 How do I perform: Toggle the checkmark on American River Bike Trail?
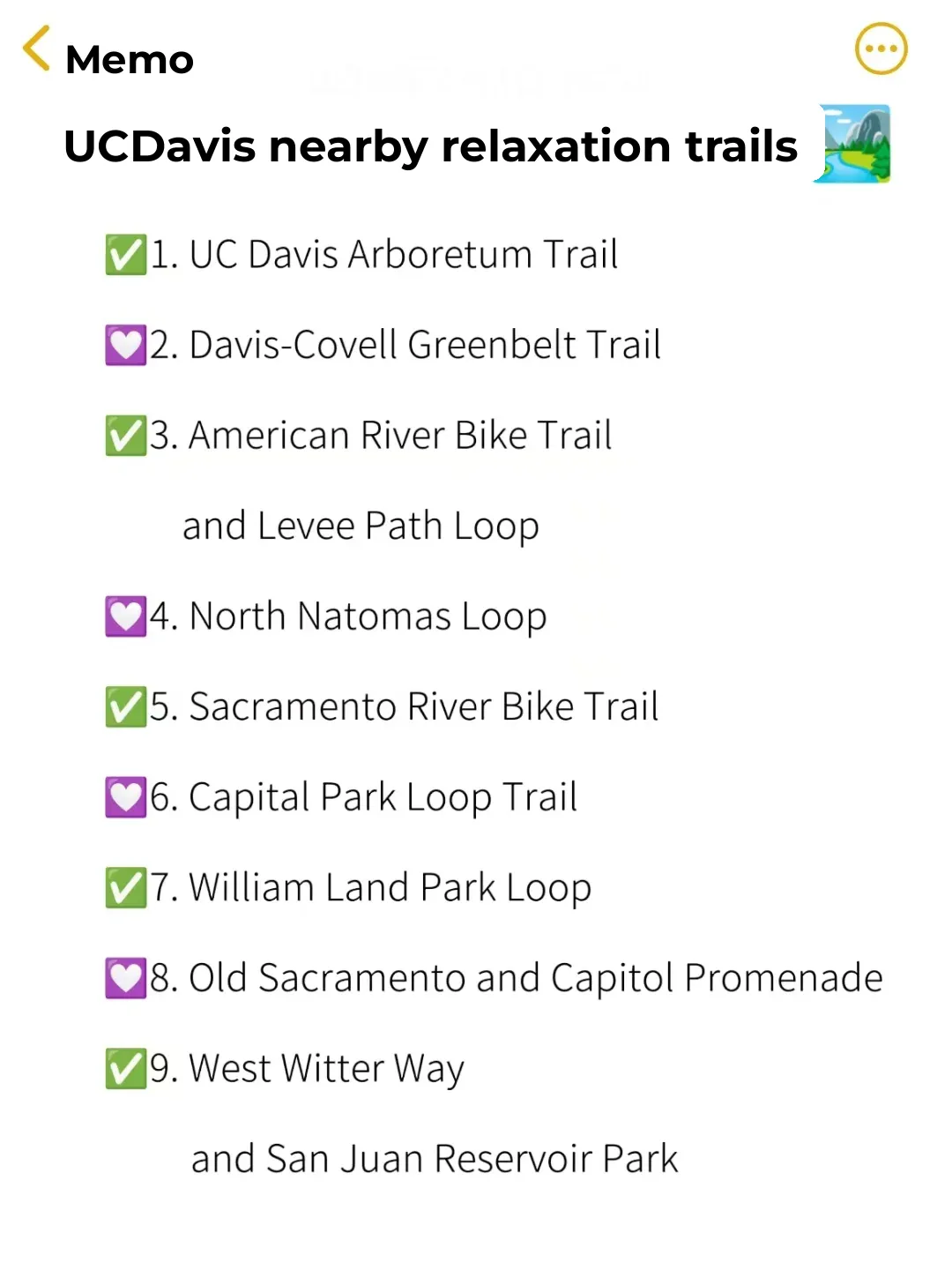126,434
